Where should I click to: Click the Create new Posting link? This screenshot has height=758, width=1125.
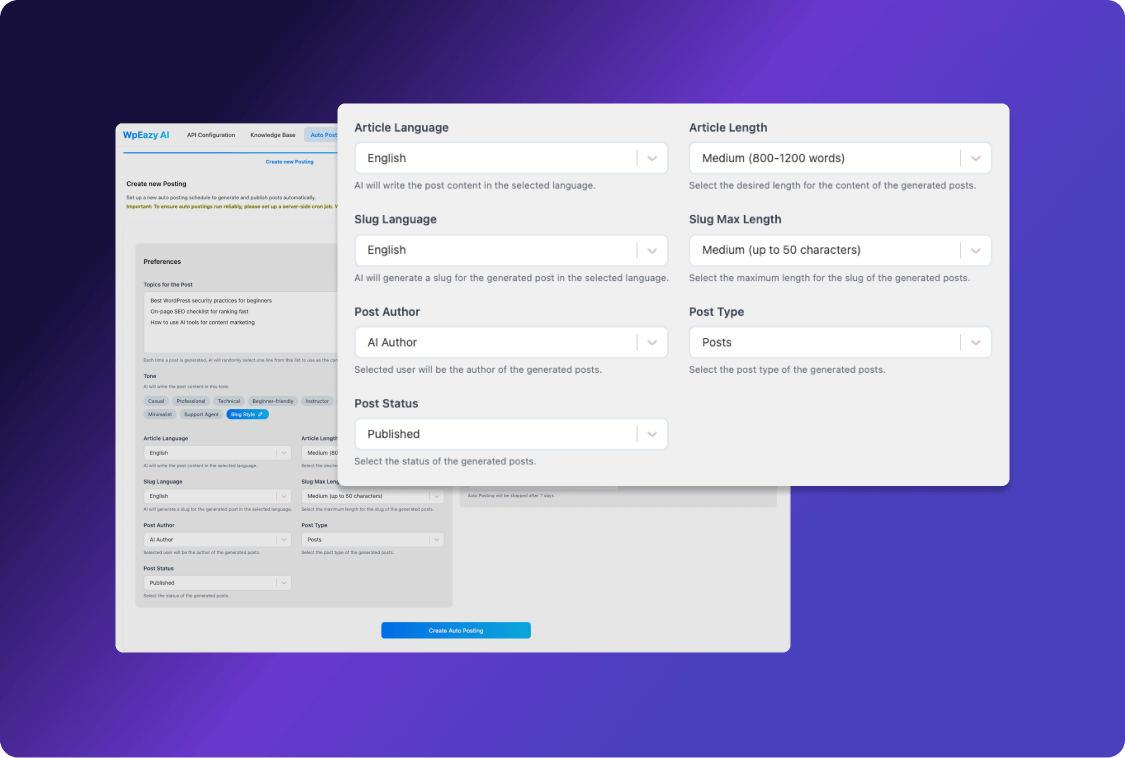289,162
